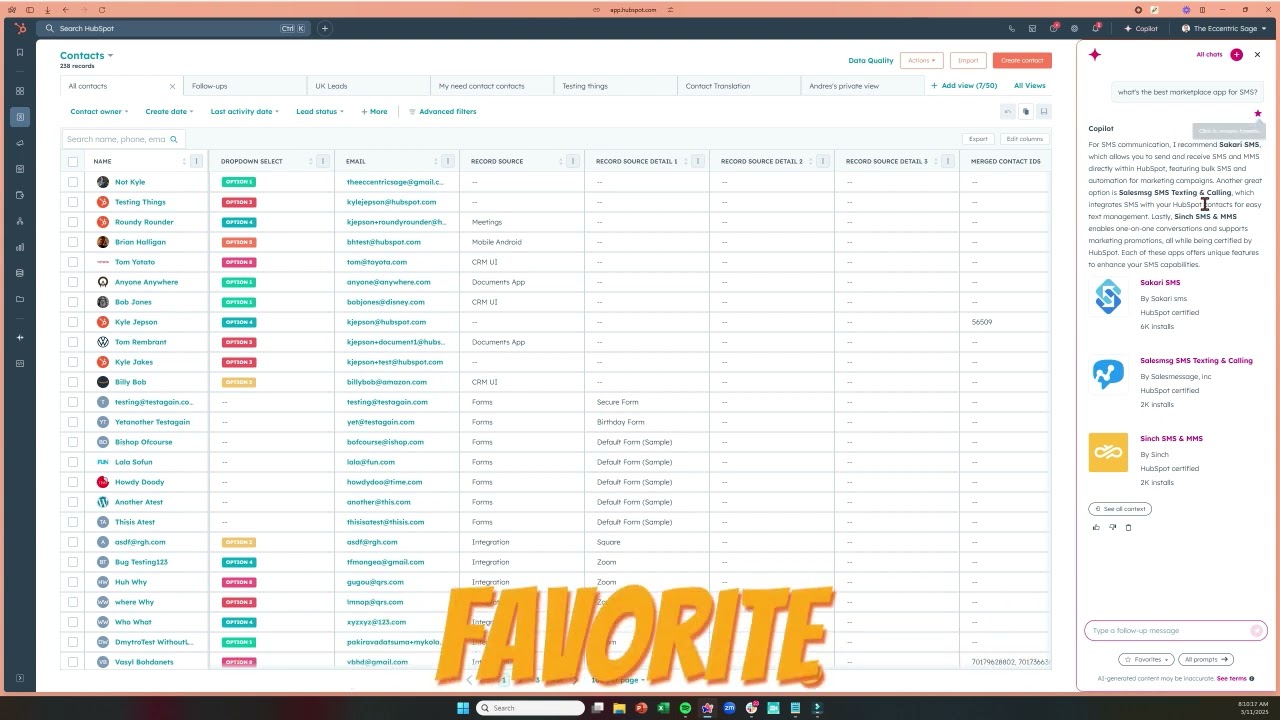Expand the Lead status filter
The image size is (1280, 720).
point(320,112)
